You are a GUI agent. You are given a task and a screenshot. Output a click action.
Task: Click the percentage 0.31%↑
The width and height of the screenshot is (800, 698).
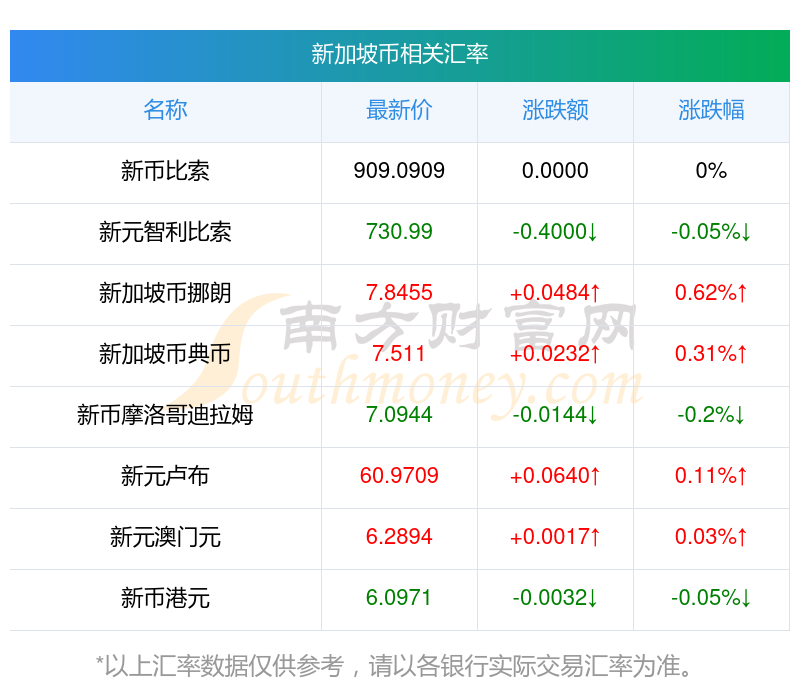click(711, 354)
